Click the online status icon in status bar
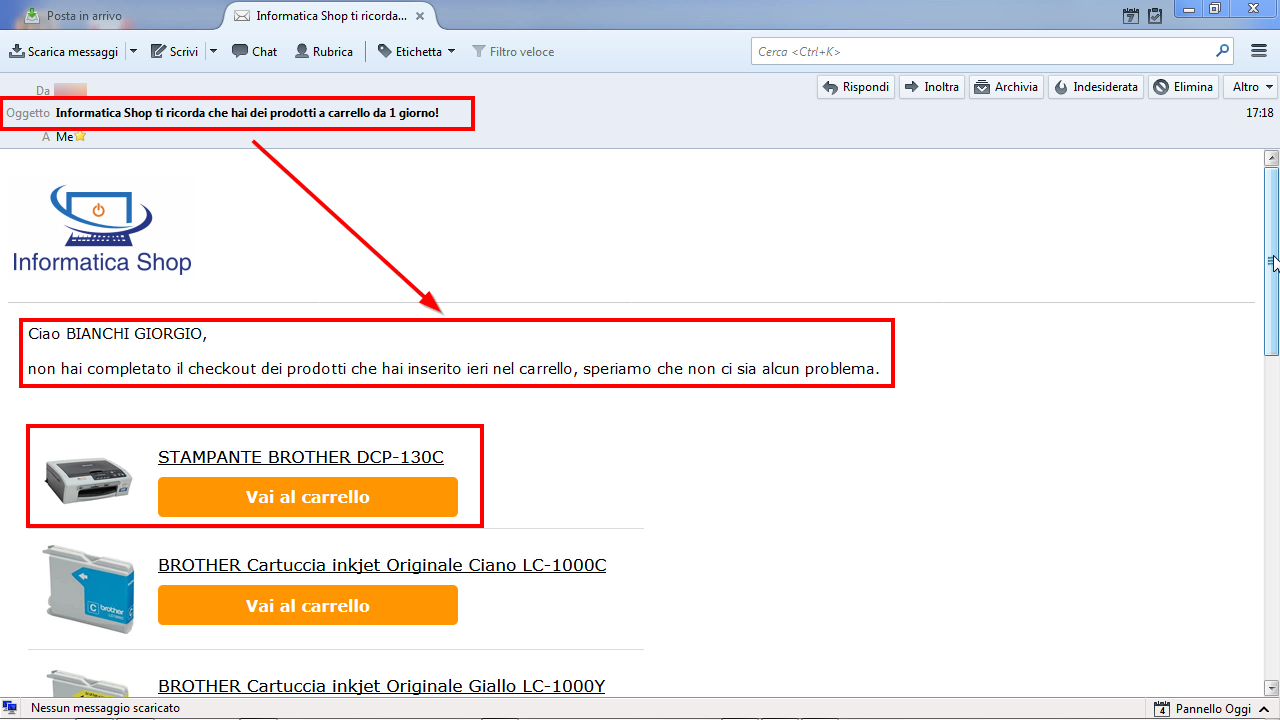Viewport: 1280px width, 720px height. click(10, 708)
